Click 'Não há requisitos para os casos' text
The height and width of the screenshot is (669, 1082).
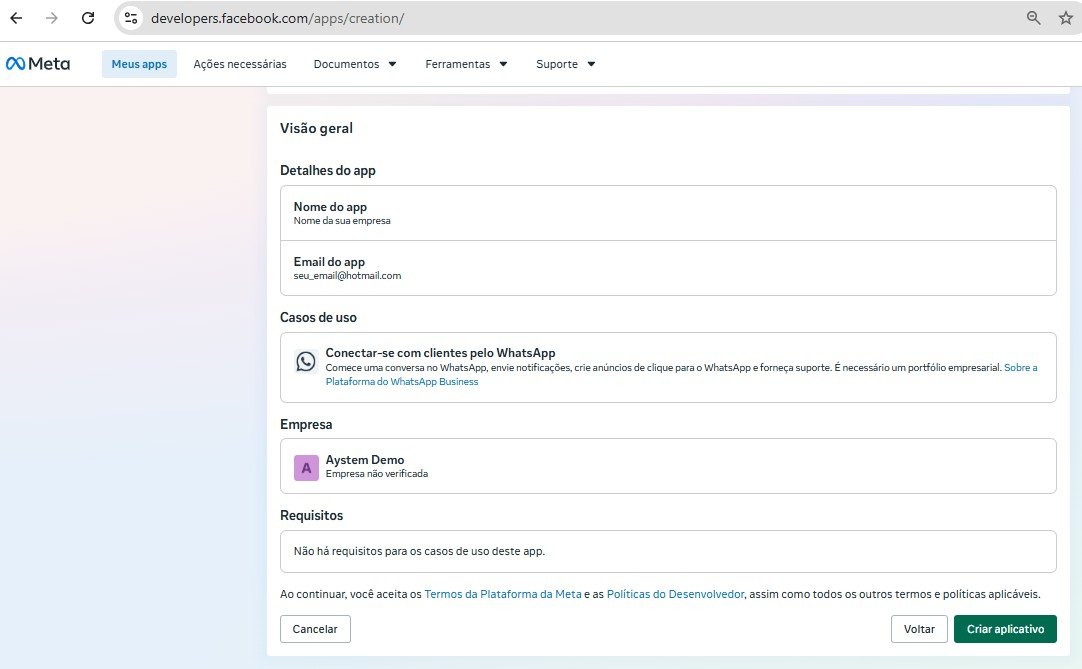click(420, 551)
